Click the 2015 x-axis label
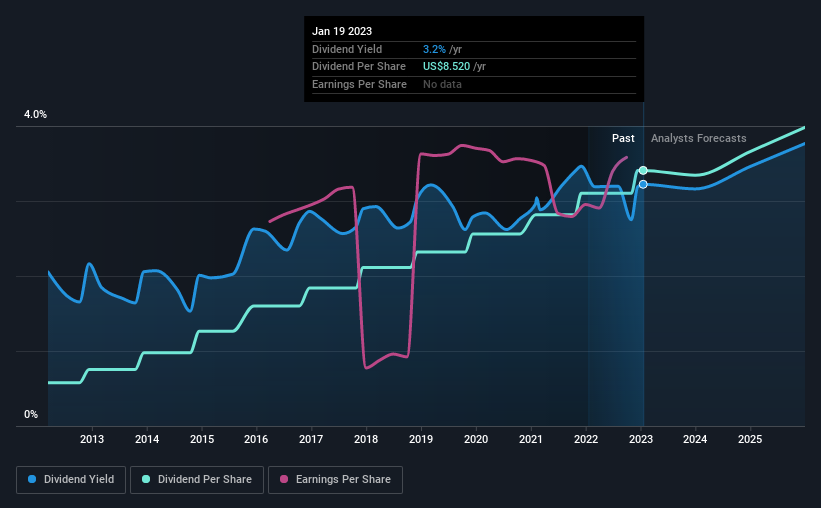Viewport: 821px width, 508px height. click(202, 439)
